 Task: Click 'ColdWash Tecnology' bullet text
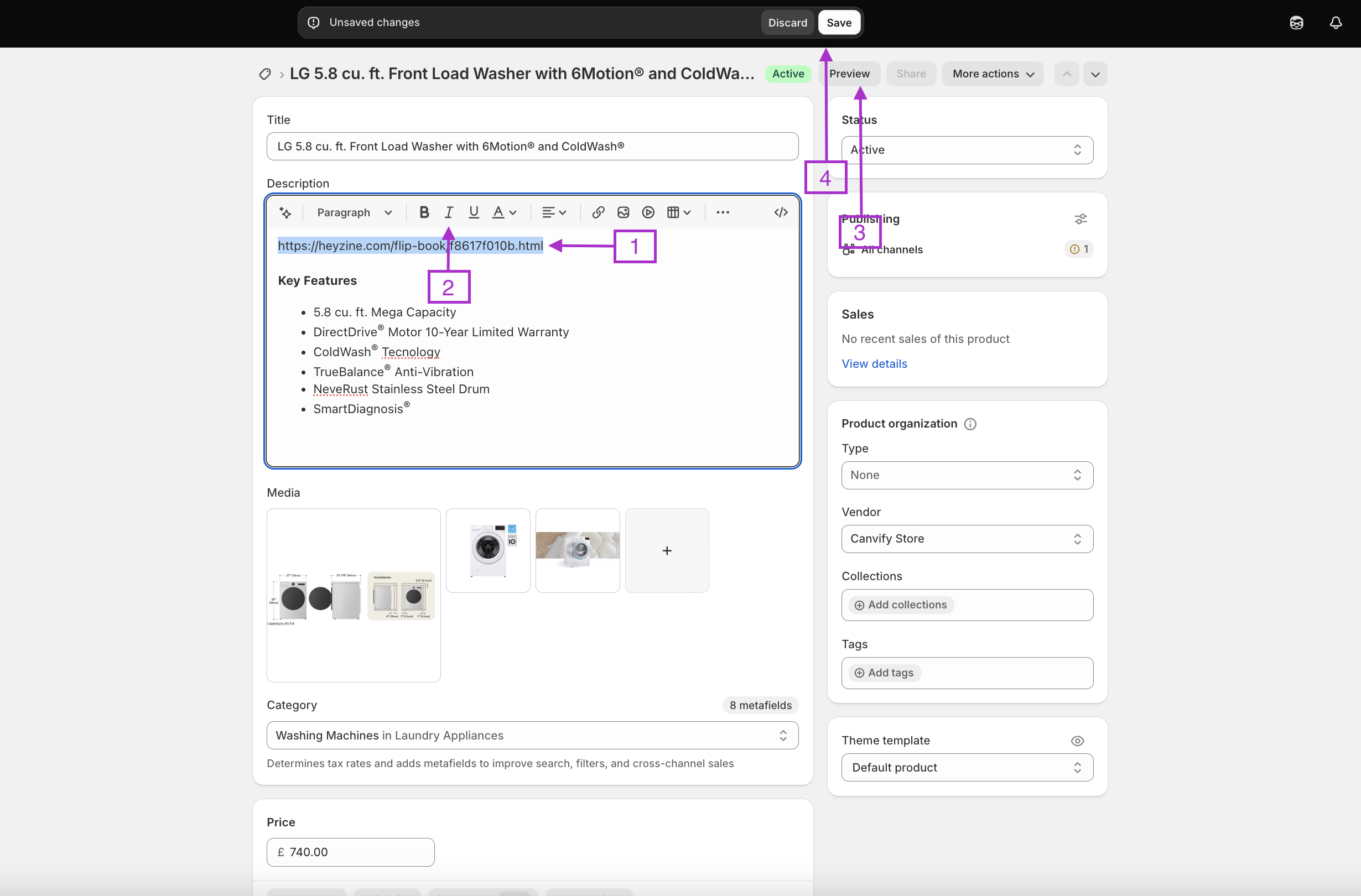click(x=376, y=352)
